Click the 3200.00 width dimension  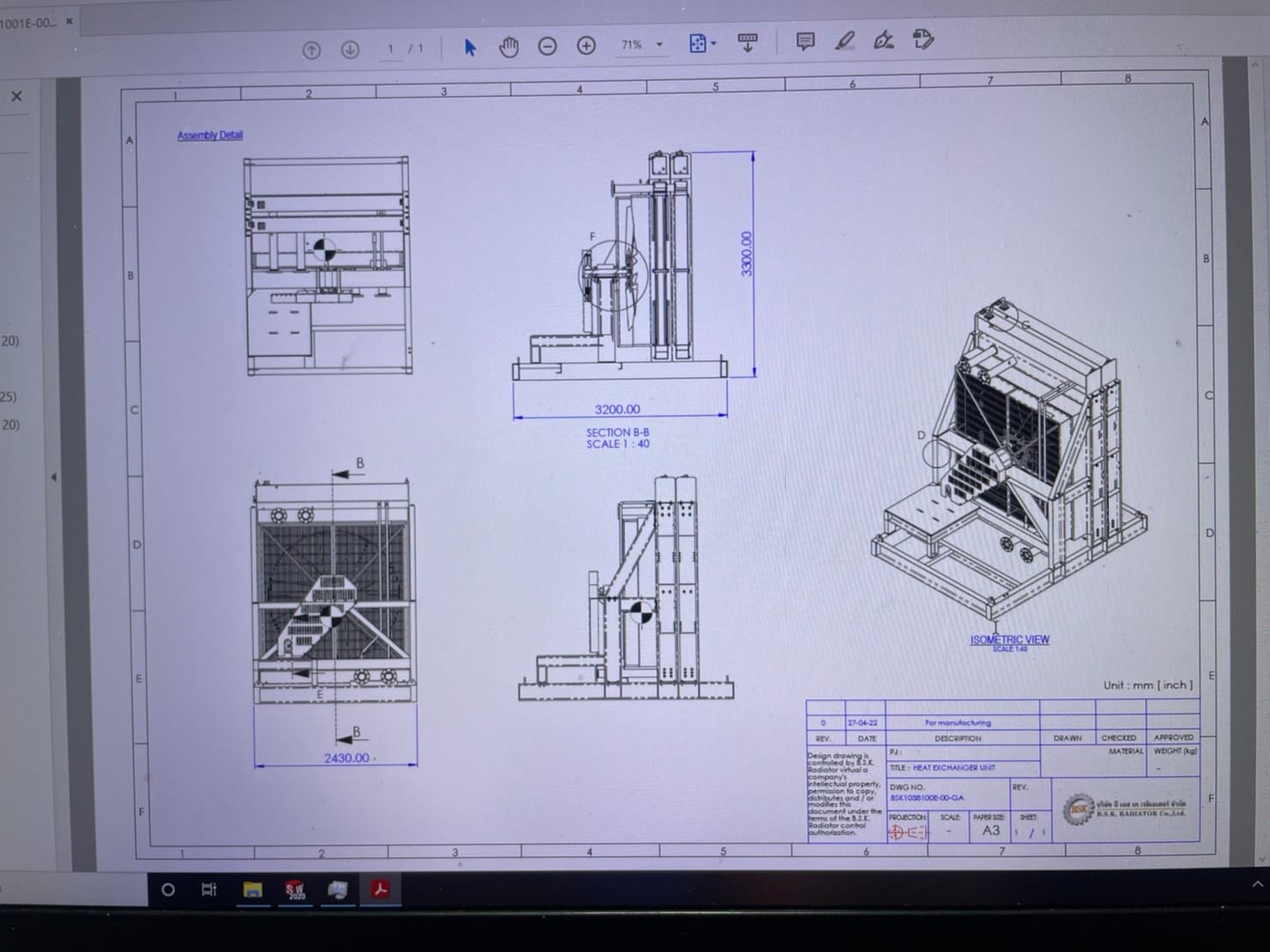coord(617,409)
